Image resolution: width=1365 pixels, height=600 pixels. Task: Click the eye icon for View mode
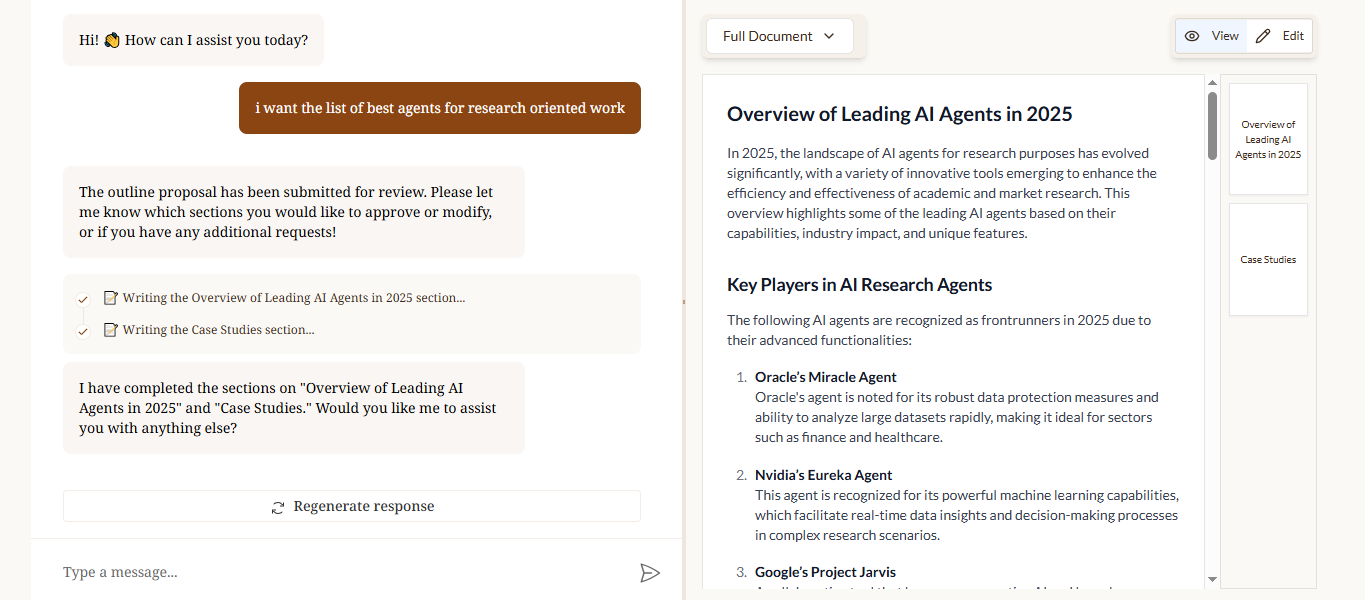click(1192, 36)
